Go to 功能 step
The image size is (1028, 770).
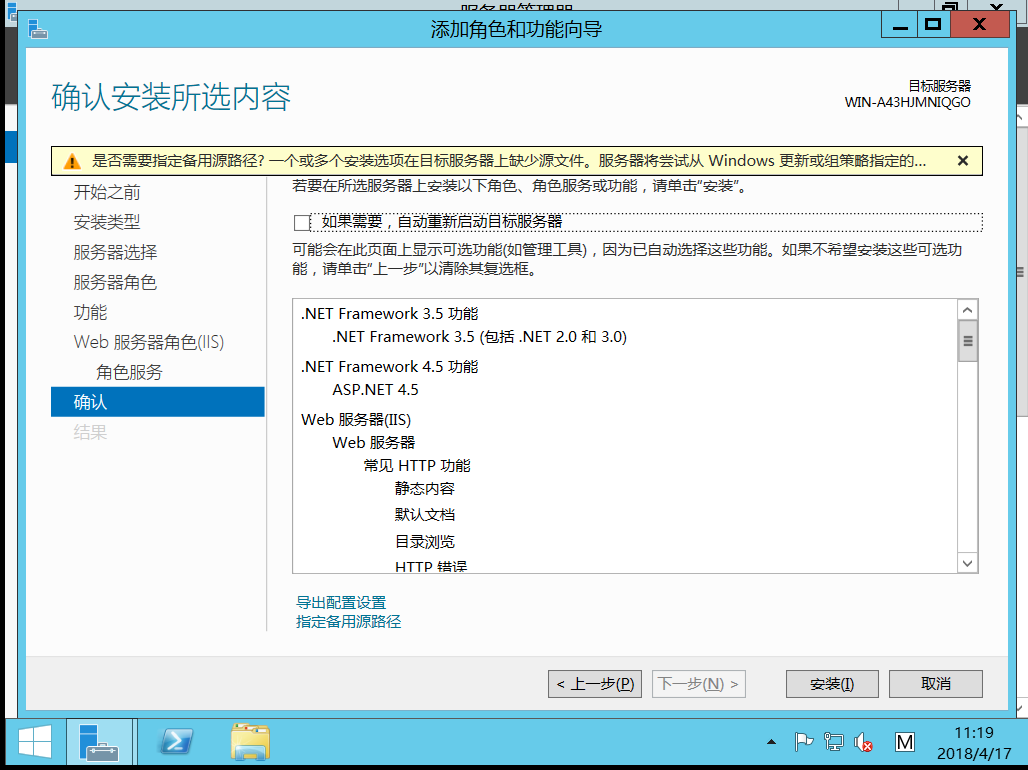coord(90,312)
